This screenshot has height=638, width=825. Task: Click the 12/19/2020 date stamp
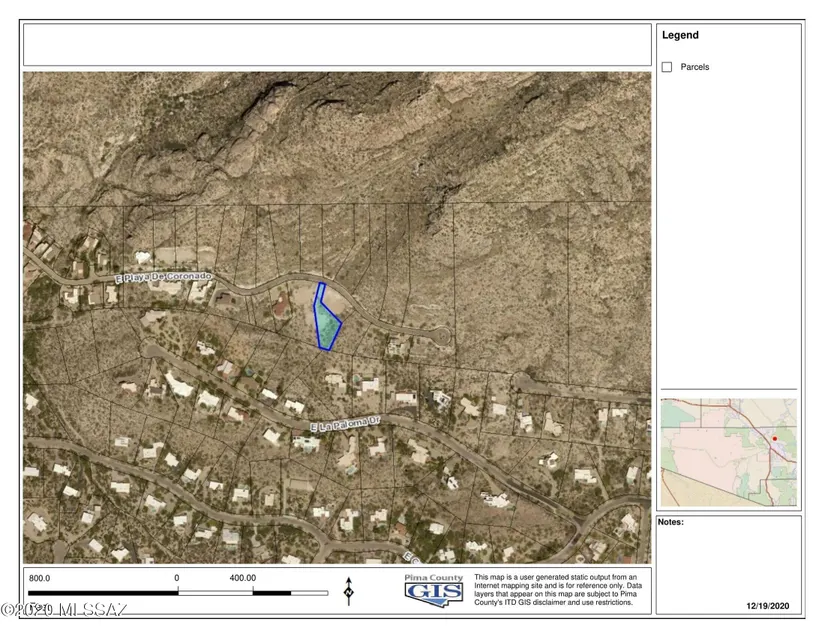tap(768, 606)
